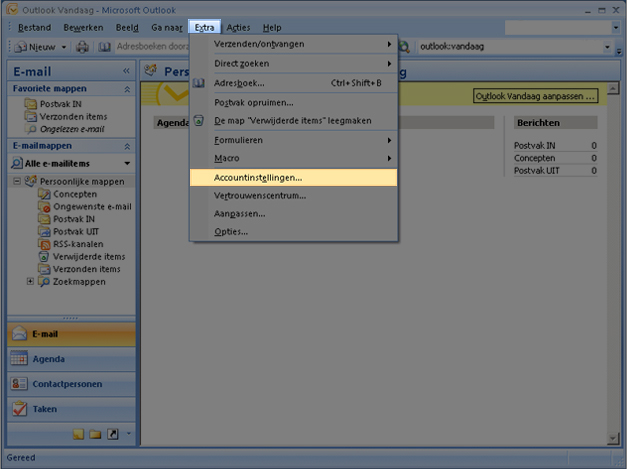This screenshot has height=469, width=627.
Task: Select Verzonden items under Favoriete mappen
Action: click(x=73, y=116)
